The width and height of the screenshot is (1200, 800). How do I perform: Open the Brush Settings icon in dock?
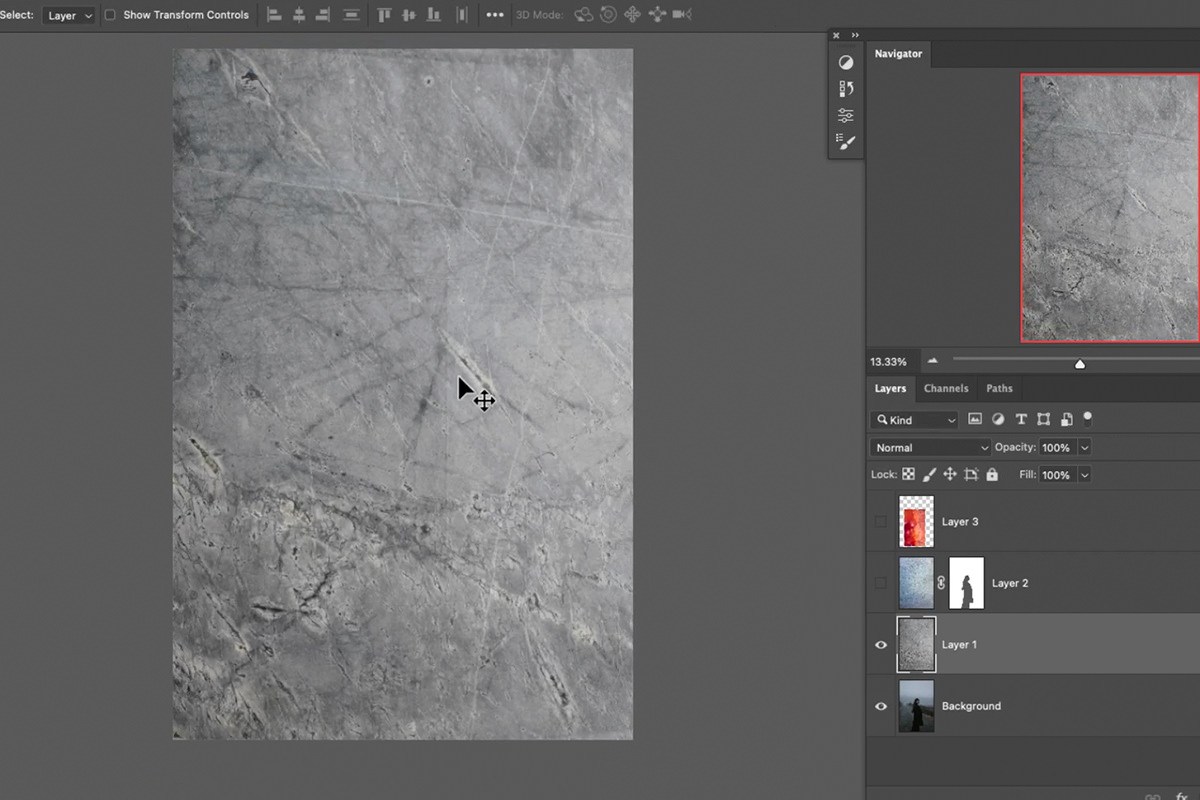click(x=846, y=142)
